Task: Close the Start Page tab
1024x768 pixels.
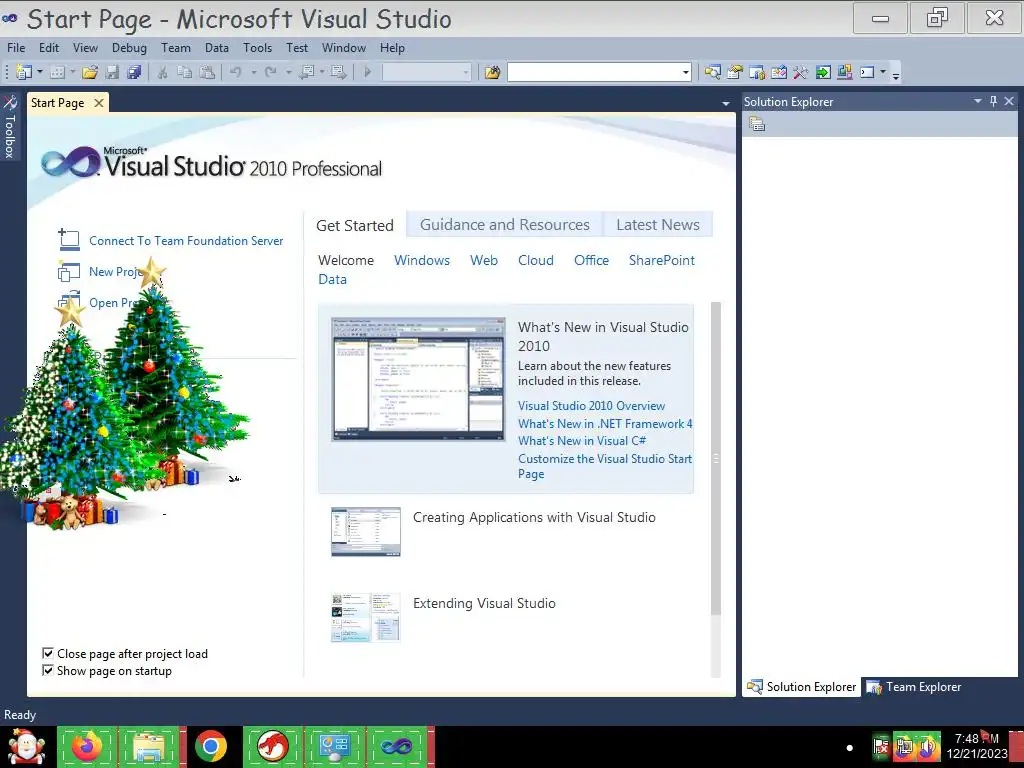Action: point(99,103)
